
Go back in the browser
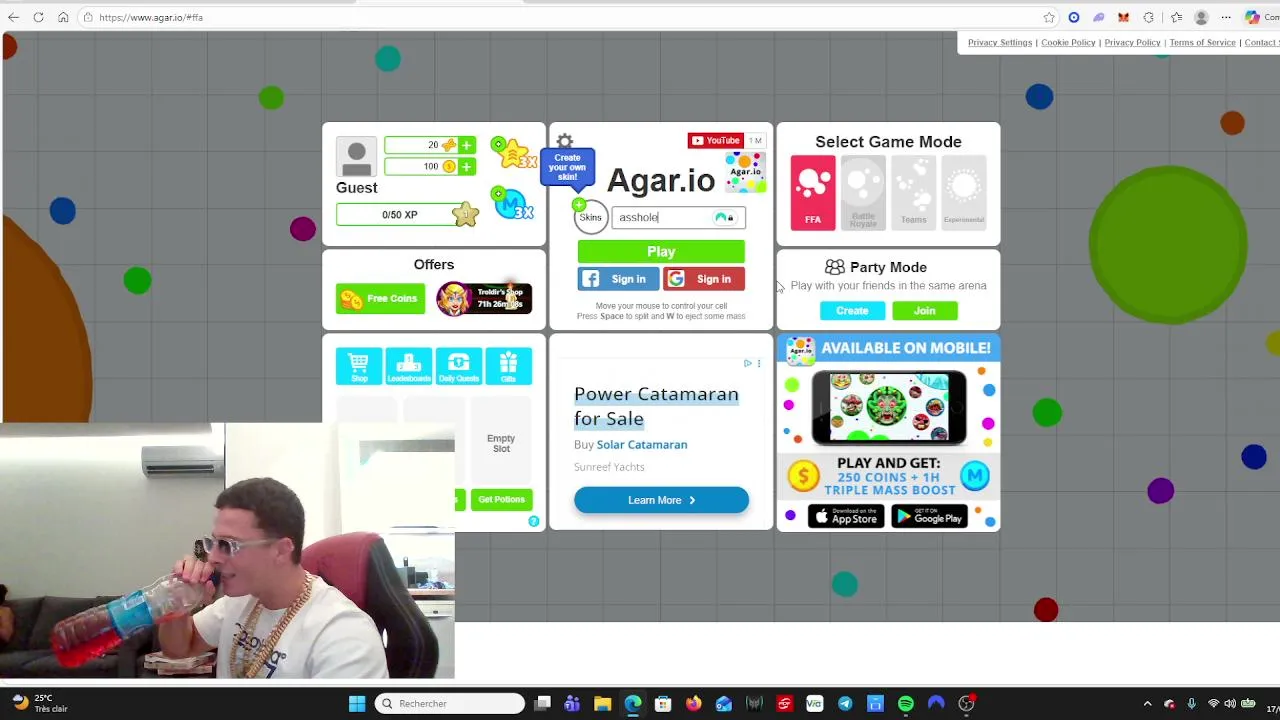pos(13,17)
